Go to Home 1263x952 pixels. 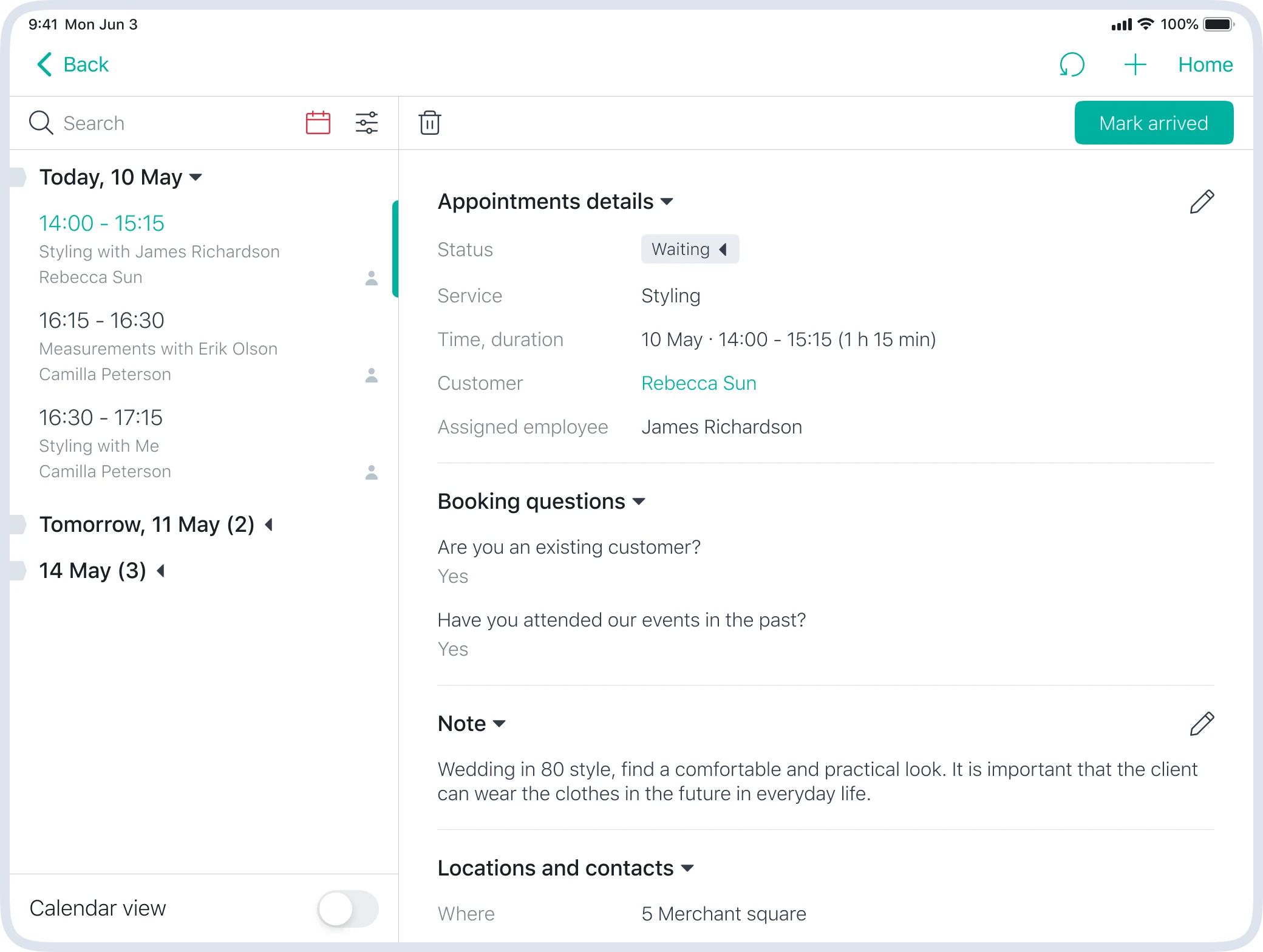(x=1205, y=64)
